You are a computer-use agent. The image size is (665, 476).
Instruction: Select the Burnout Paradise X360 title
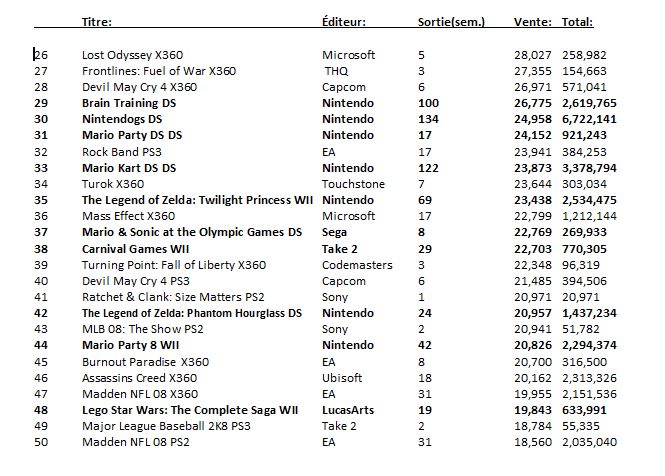point(145,361)
